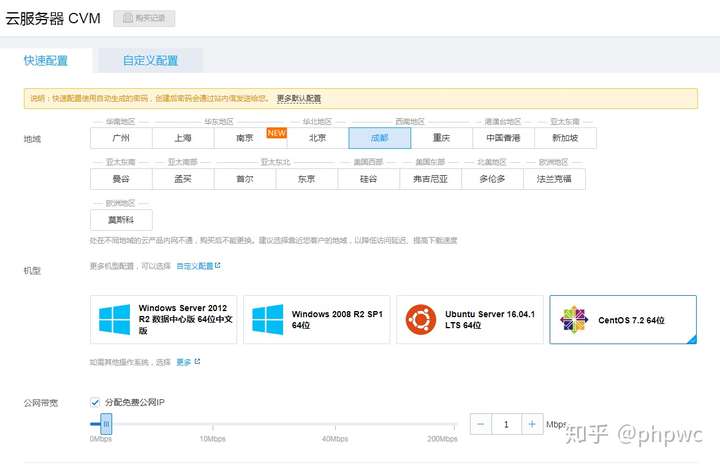Select Windows Server 2012 R2 image card
The image size is (720, 466).
point(163,320)
